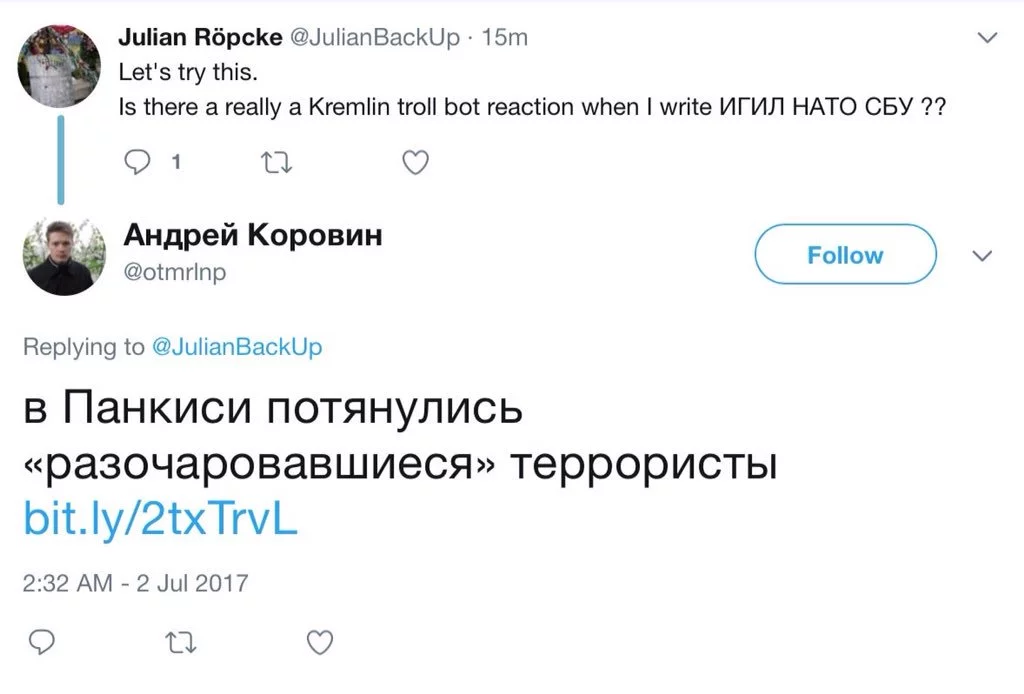The image size is (1024, 694).
Task: Like the tweet about Панкиси
Action: coord(318,641)
